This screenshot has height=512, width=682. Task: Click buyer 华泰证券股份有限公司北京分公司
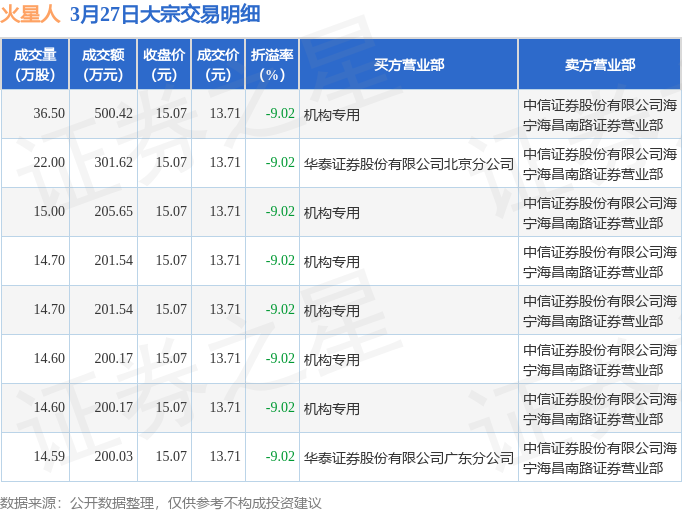click(x=409, y=164)
